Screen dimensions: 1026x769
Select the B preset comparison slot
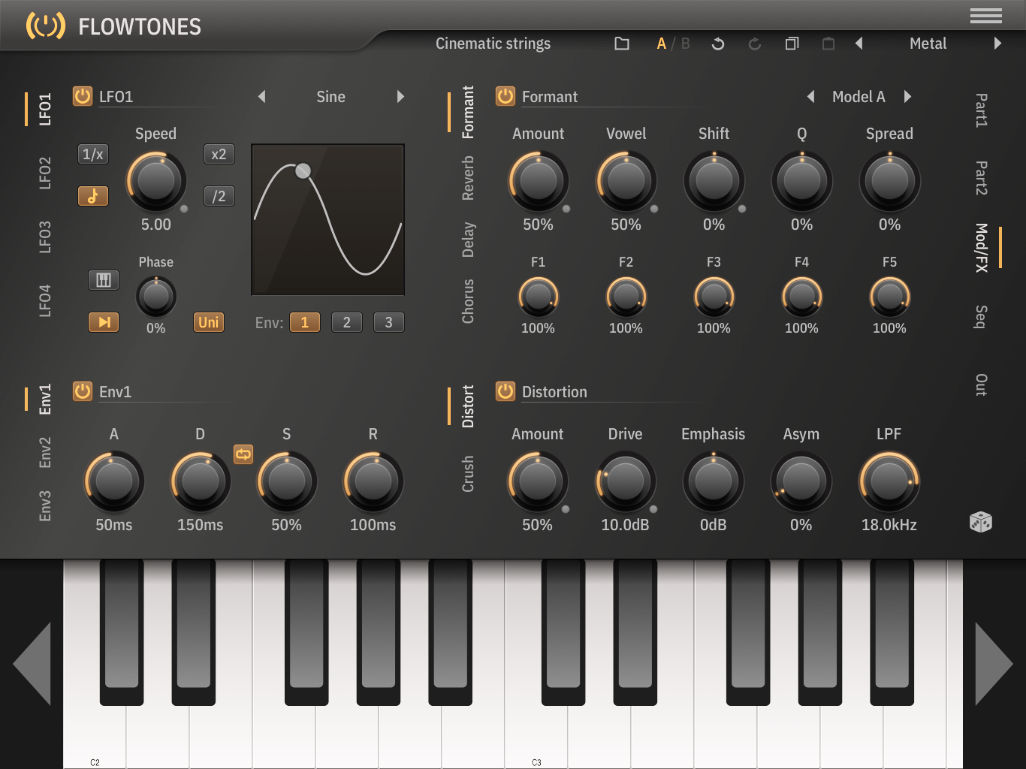coord(685,44)
